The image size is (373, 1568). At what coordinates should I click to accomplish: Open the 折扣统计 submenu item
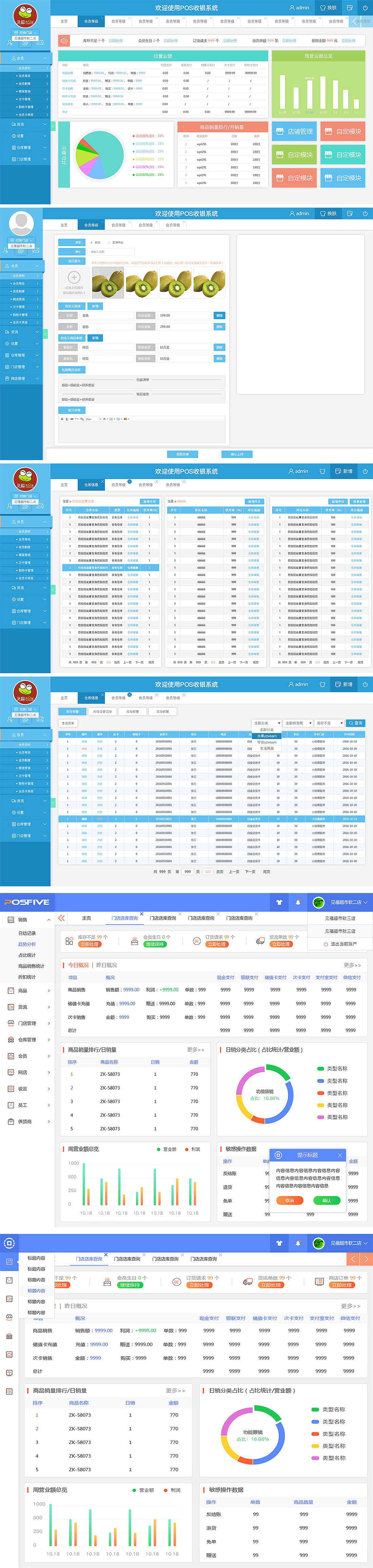[x=27, y=977]
